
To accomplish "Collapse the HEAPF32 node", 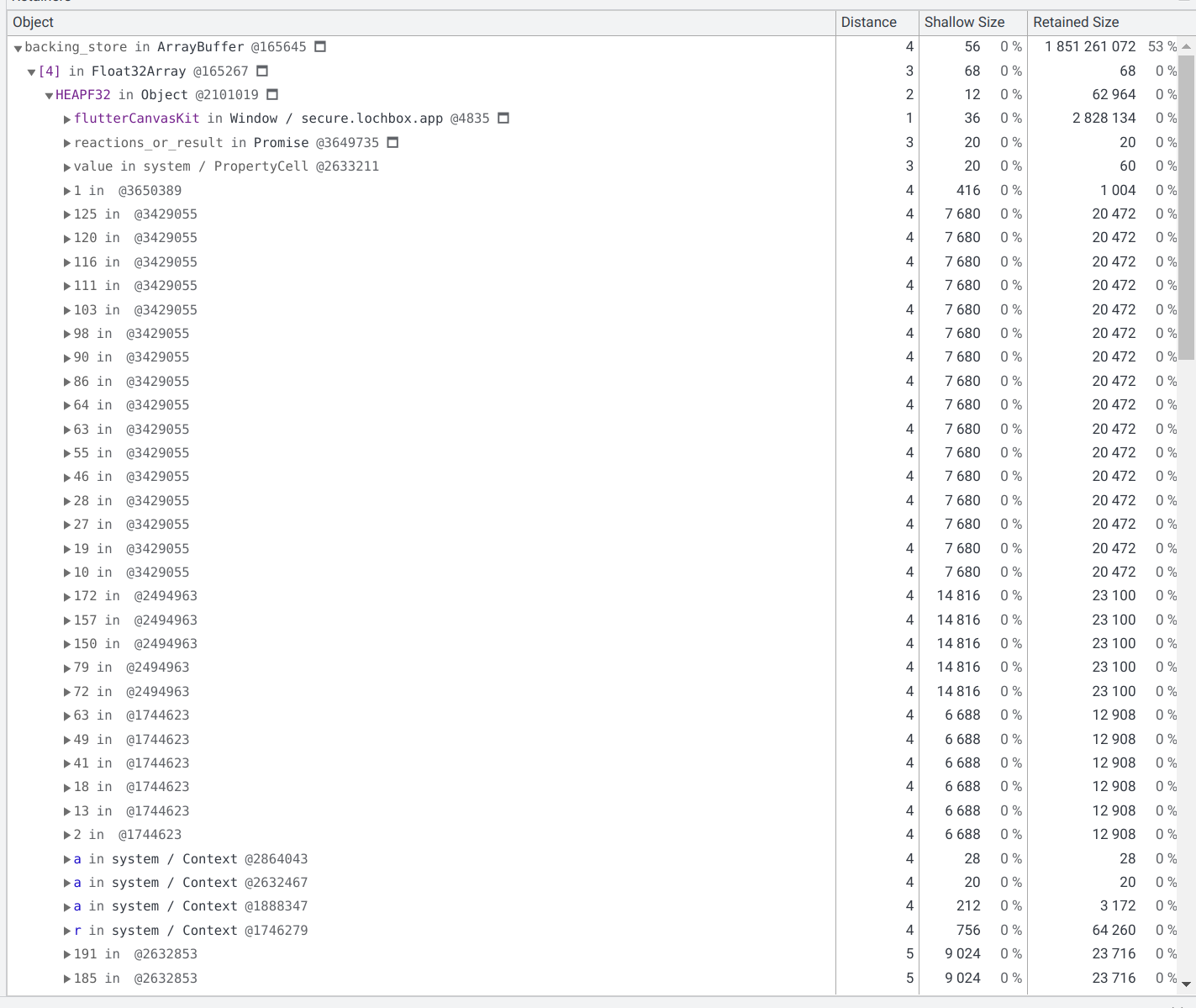I will [49, 94].
